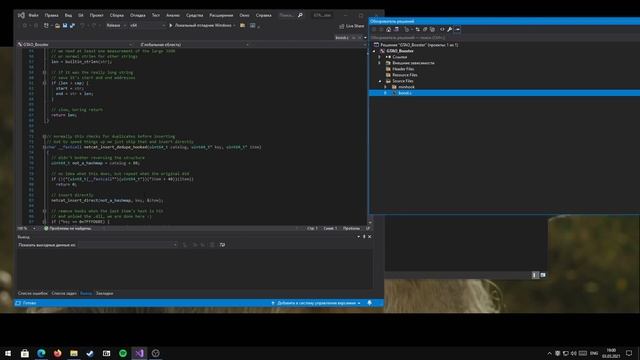
Task: Expand the Ссылки node
Action: click(x=380, y=57)
